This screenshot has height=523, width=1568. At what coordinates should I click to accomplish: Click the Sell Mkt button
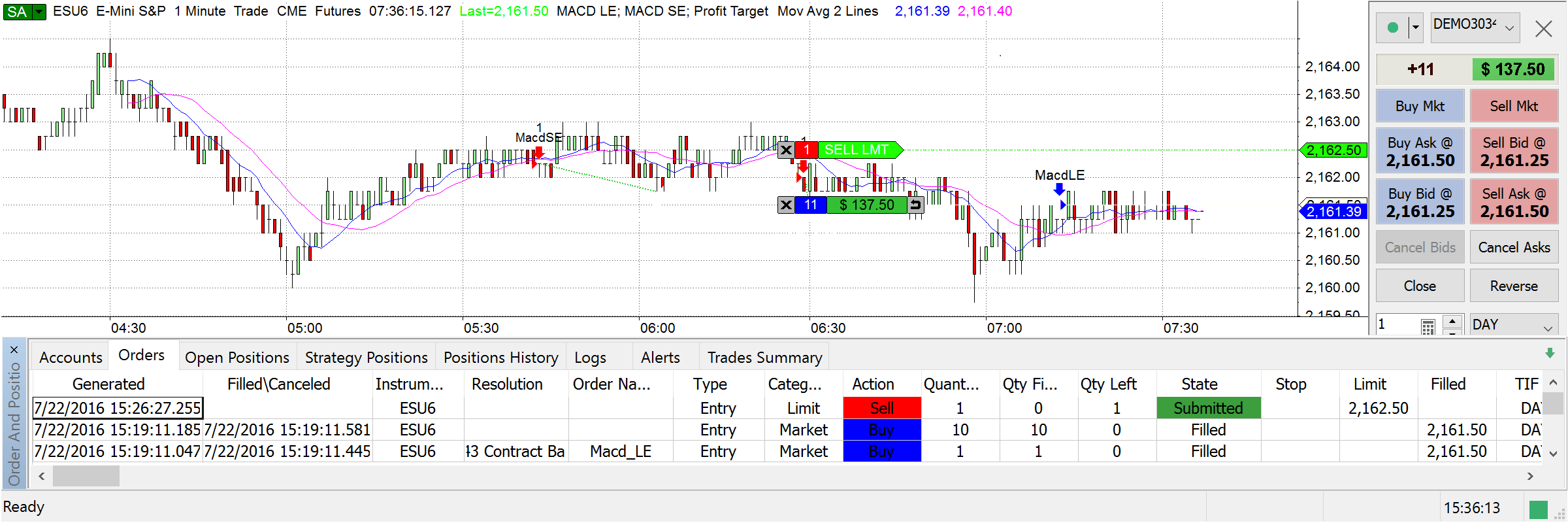pyautogui.click(x=1514, y=106)
